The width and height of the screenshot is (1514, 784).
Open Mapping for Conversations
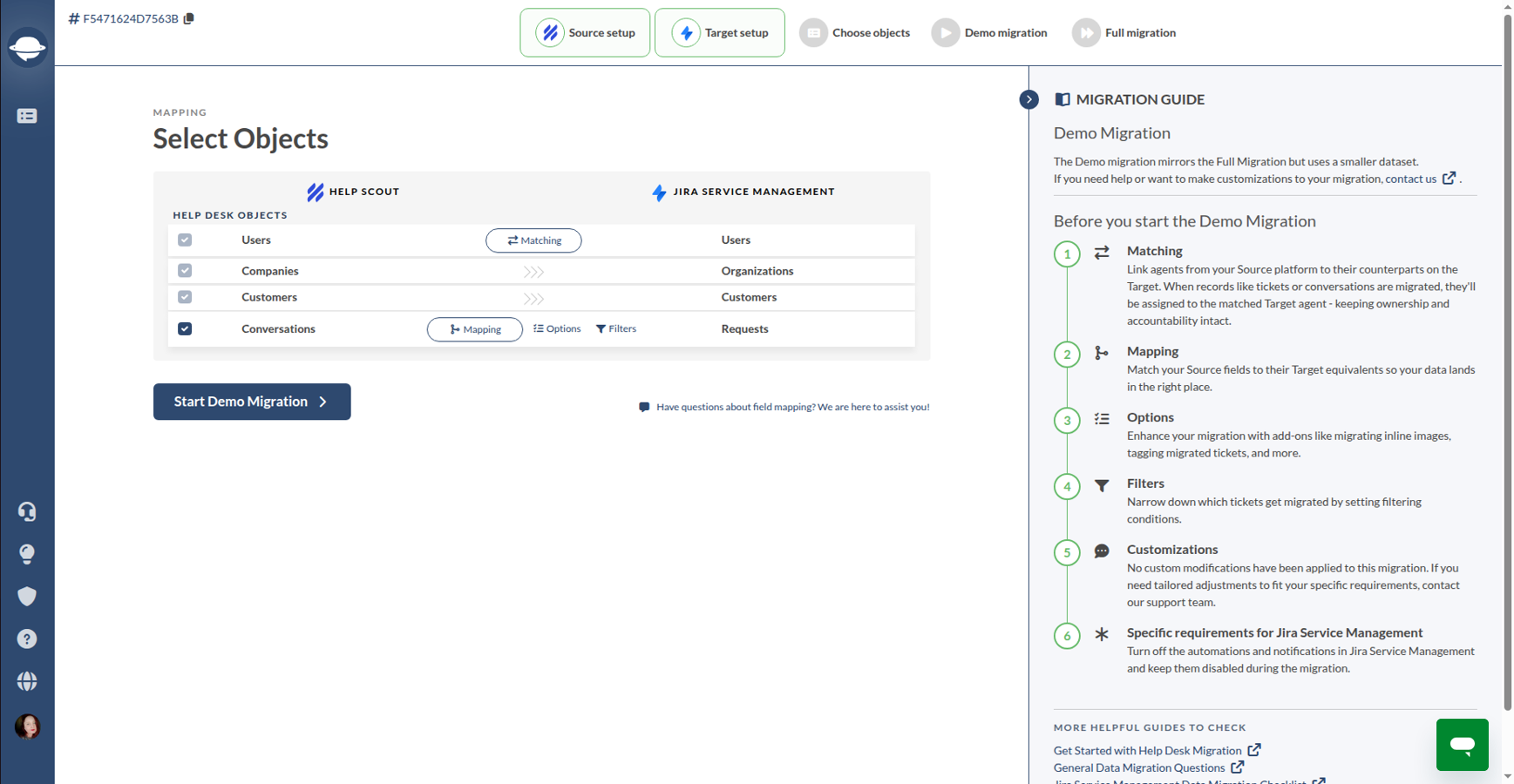click(475, 329)
